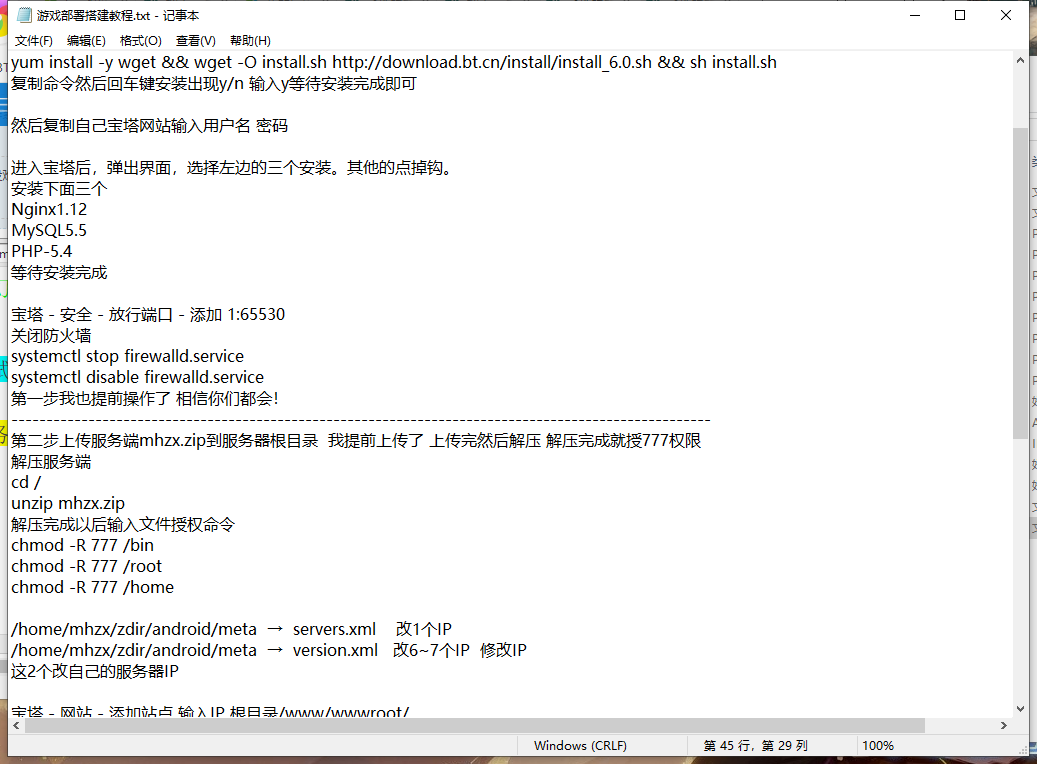Open the 编辑(E) menu

86,41
